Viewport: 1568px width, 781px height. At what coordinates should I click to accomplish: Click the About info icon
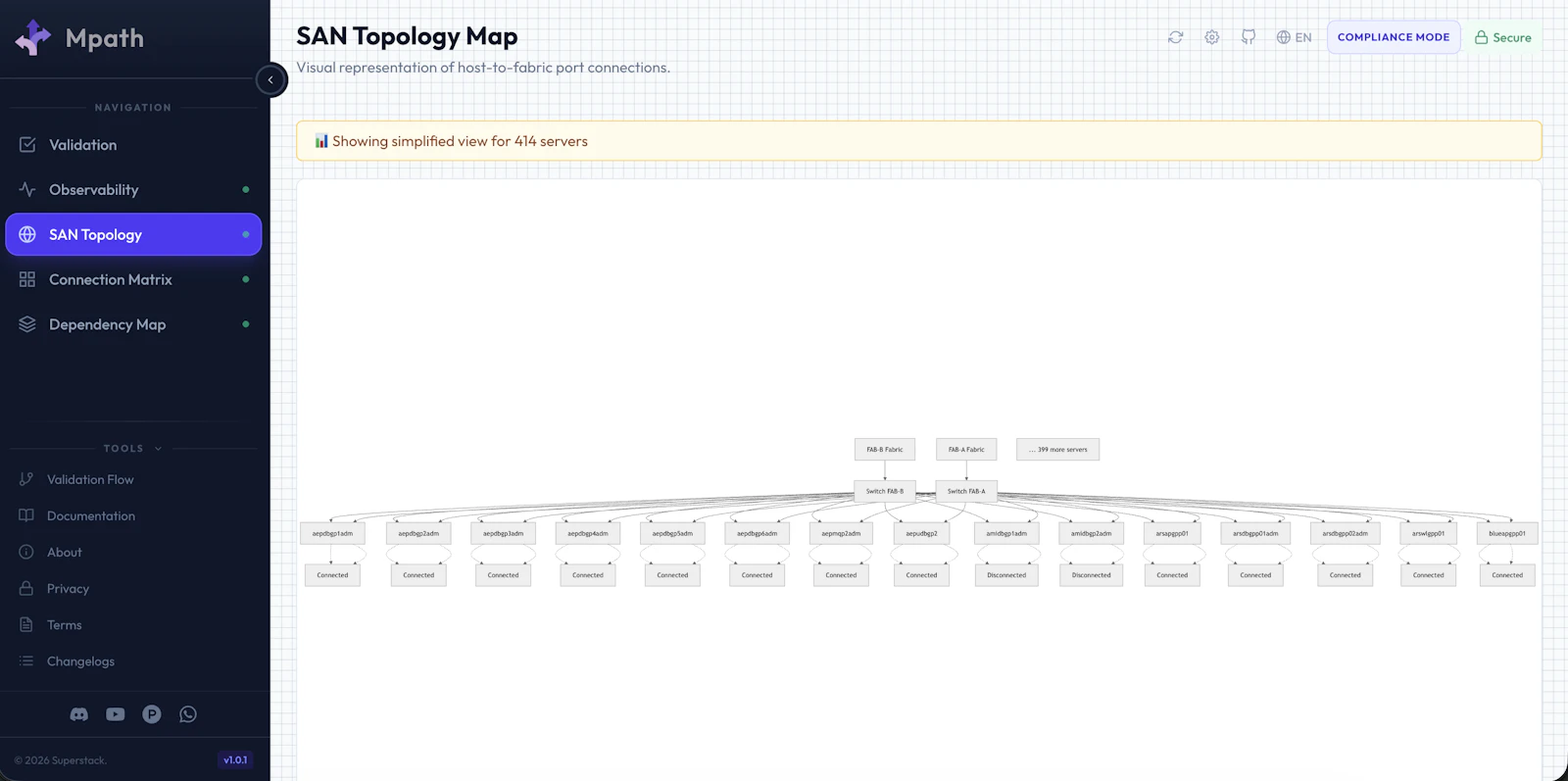coord(26,552)
